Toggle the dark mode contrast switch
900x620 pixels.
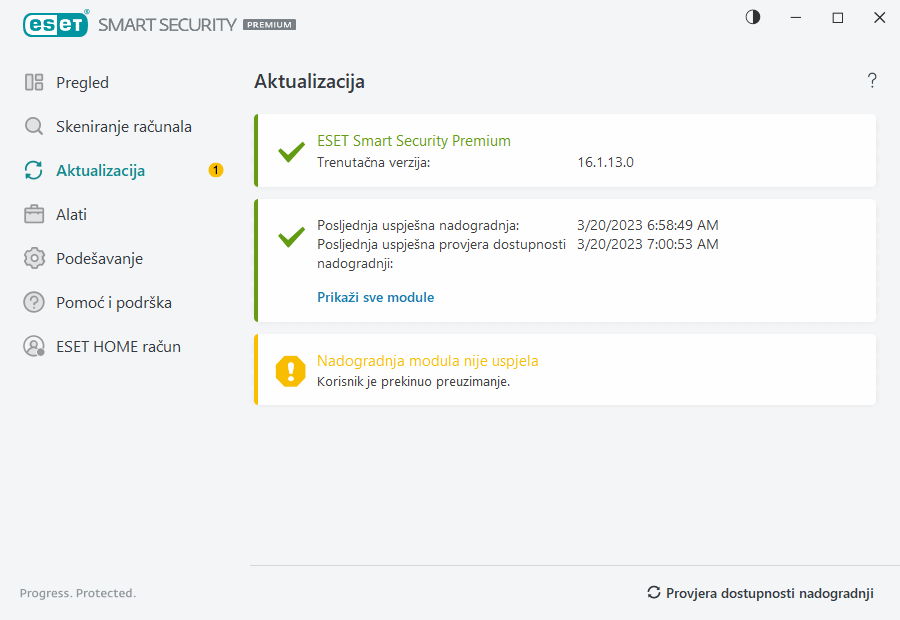pos(752,17)
